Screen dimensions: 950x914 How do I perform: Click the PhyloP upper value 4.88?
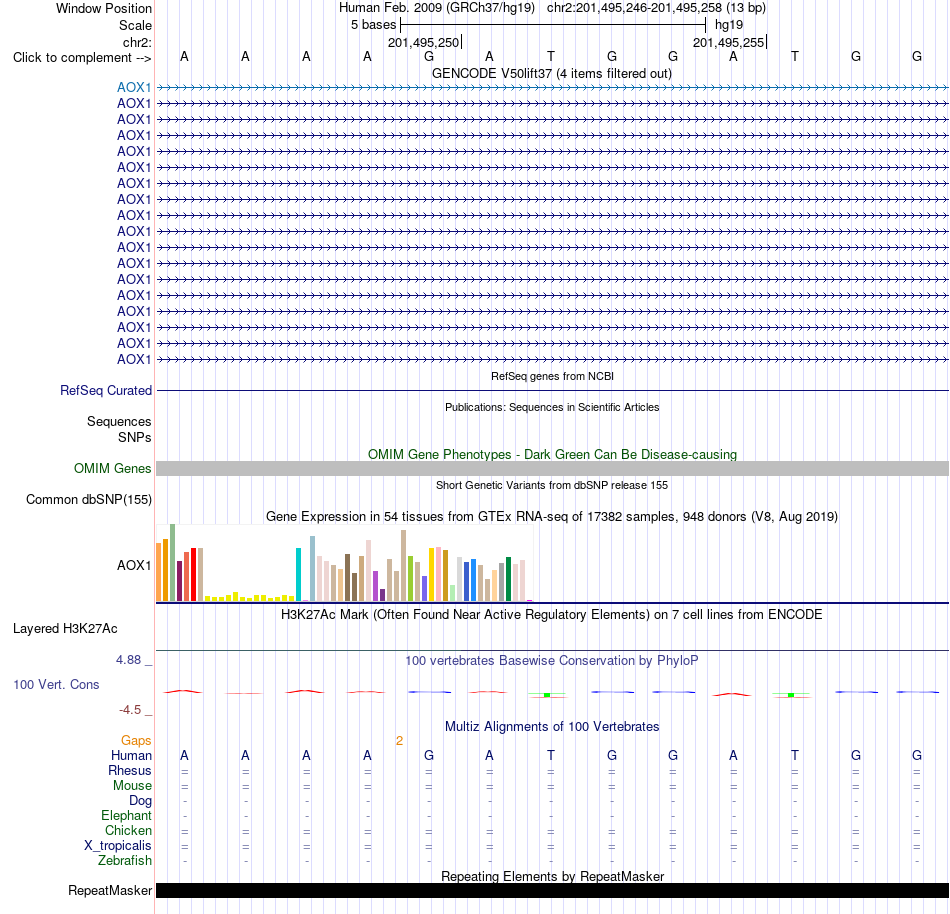click(128, 660)
